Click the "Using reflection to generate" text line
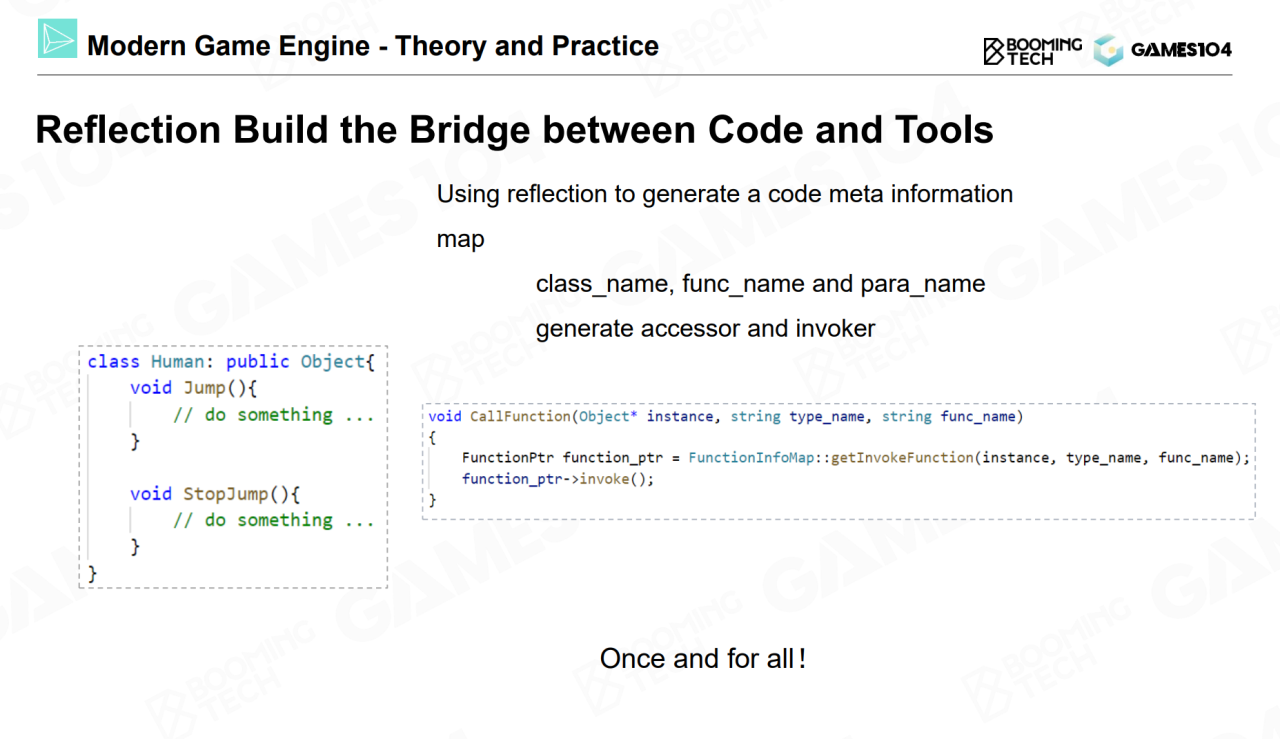1280x739 pixels. point(724,194)
